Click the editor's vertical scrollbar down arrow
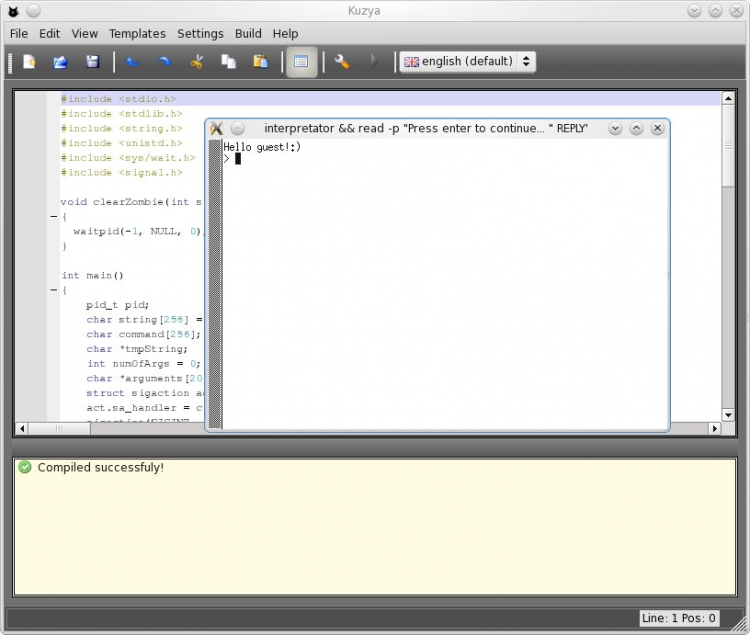 coord(728,414)
